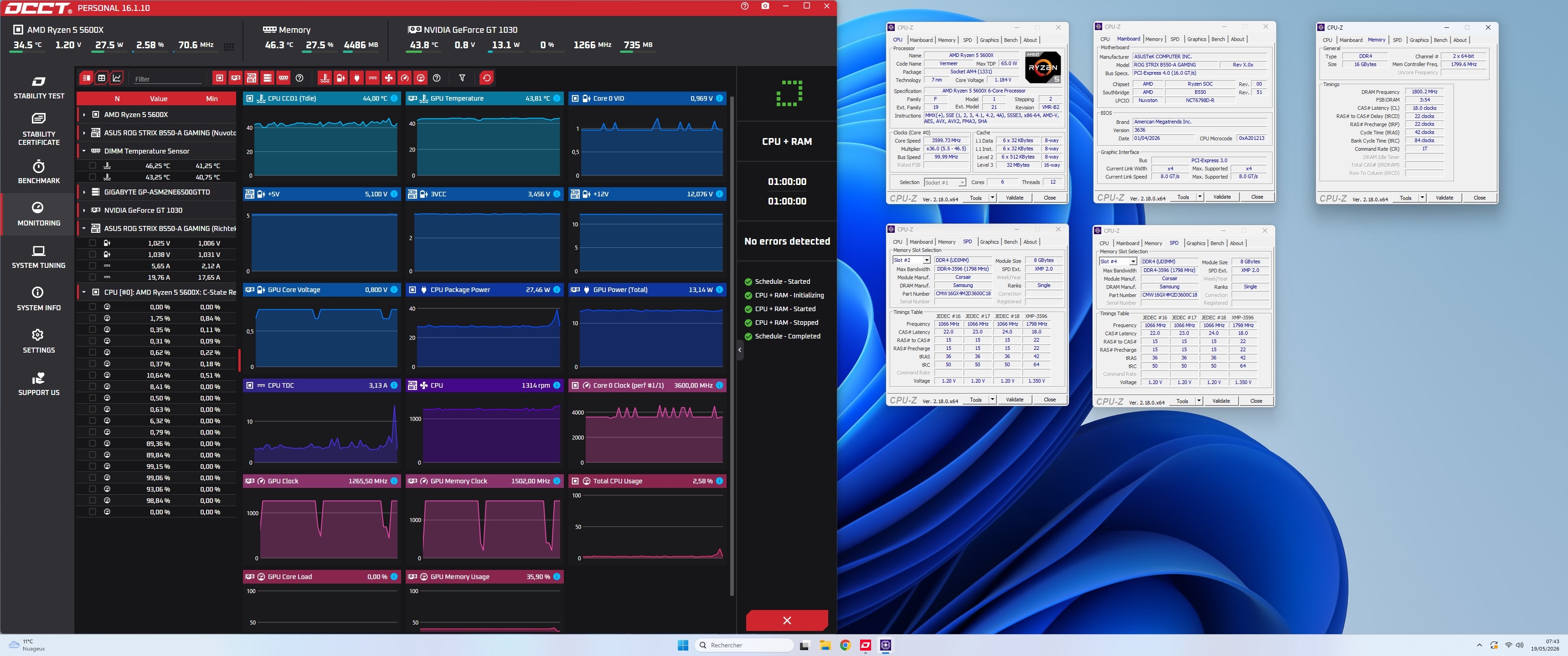Collapse the CPU [#0] C-State Residency group
The image size is (1568, 656).
tap(84, 292)
